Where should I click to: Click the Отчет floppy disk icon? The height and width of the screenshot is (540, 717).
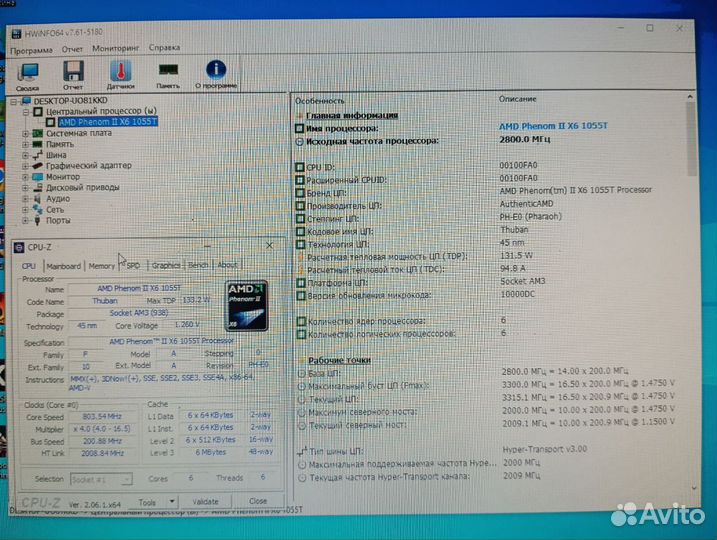(73, 71)
